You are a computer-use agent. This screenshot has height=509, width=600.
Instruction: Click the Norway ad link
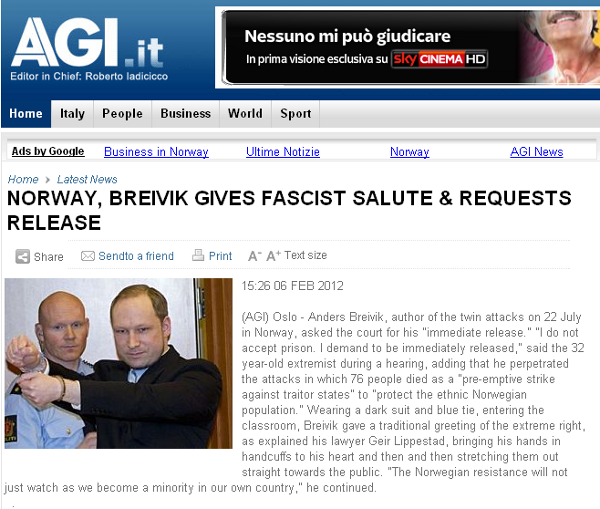point(409,152)
